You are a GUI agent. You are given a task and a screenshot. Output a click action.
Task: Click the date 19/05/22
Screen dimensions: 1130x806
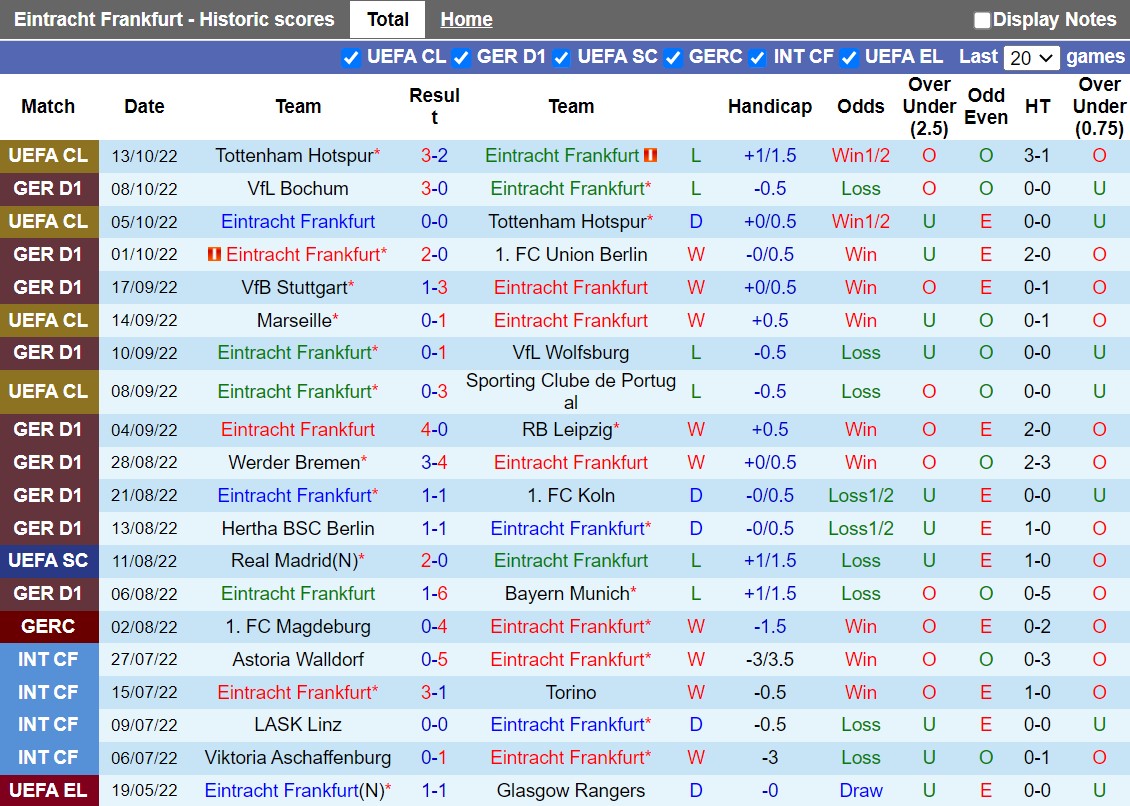(x=144, y=791)
